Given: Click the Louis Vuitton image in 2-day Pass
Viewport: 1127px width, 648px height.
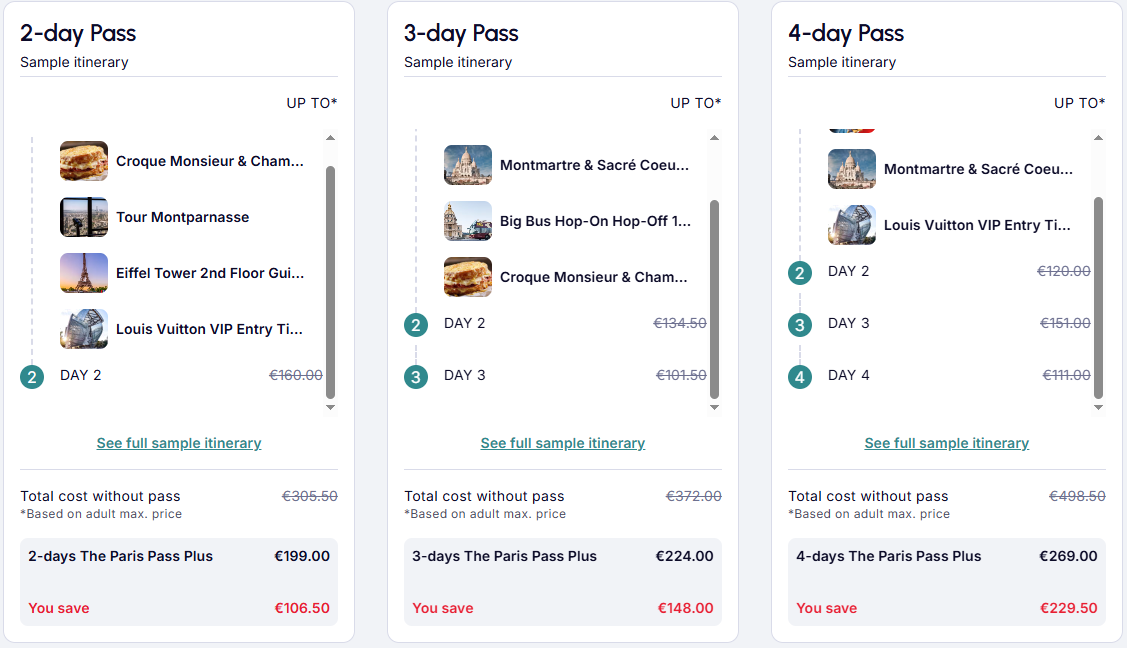Looking at the screenshot, I should (x=83, y=328).
